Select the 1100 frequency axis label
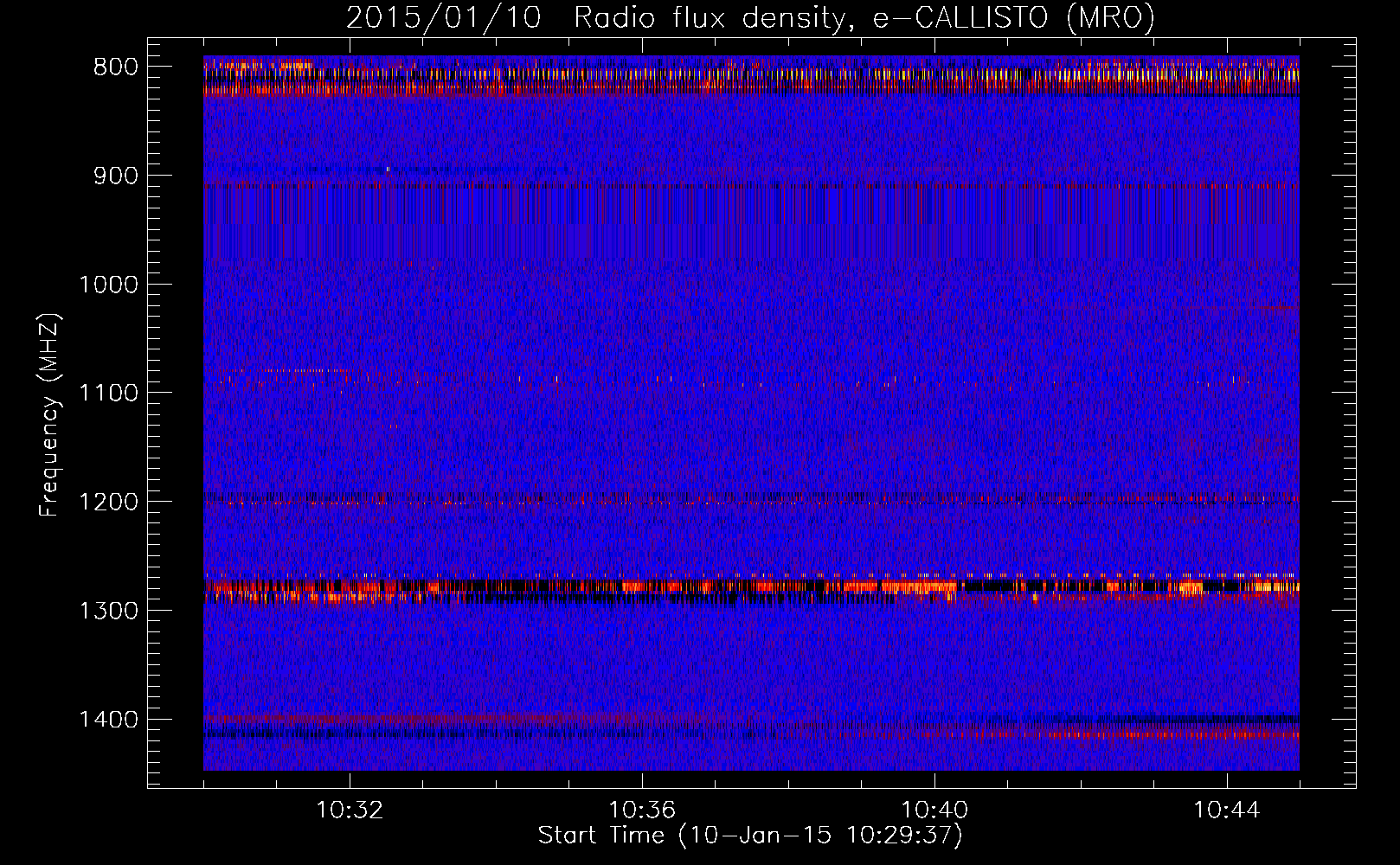The image size is (1400, 865). pyautogui.click(x=108, y=394)
